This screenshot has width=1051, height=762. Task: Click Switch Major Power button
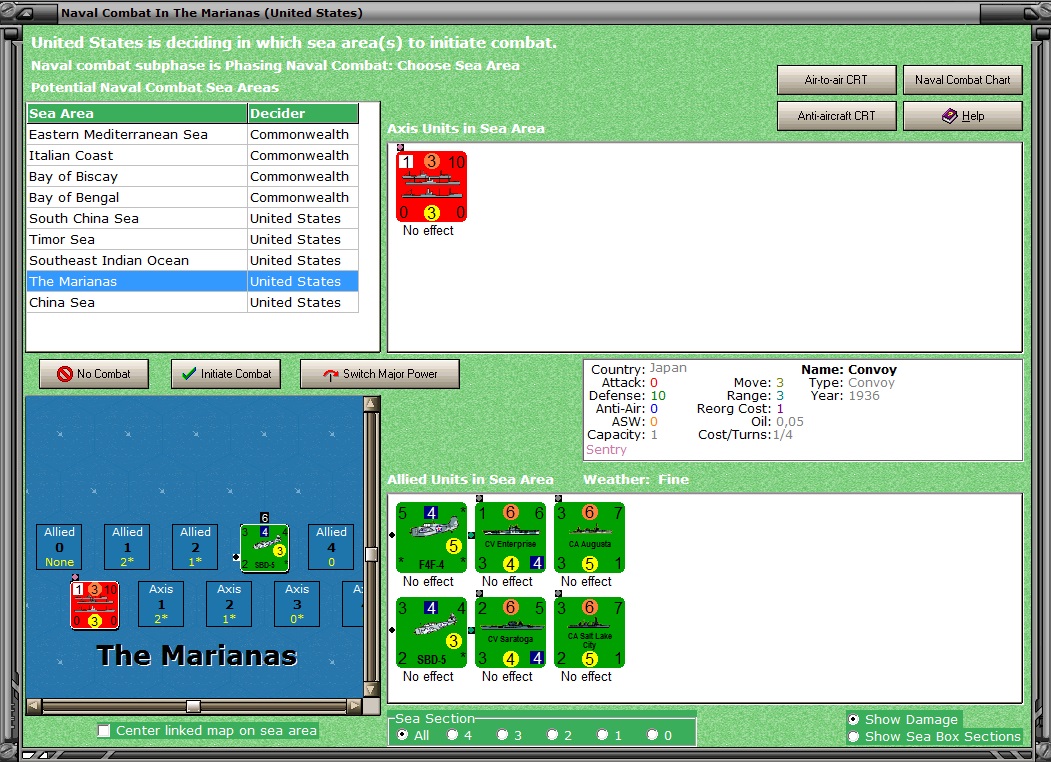pos(380,374)
